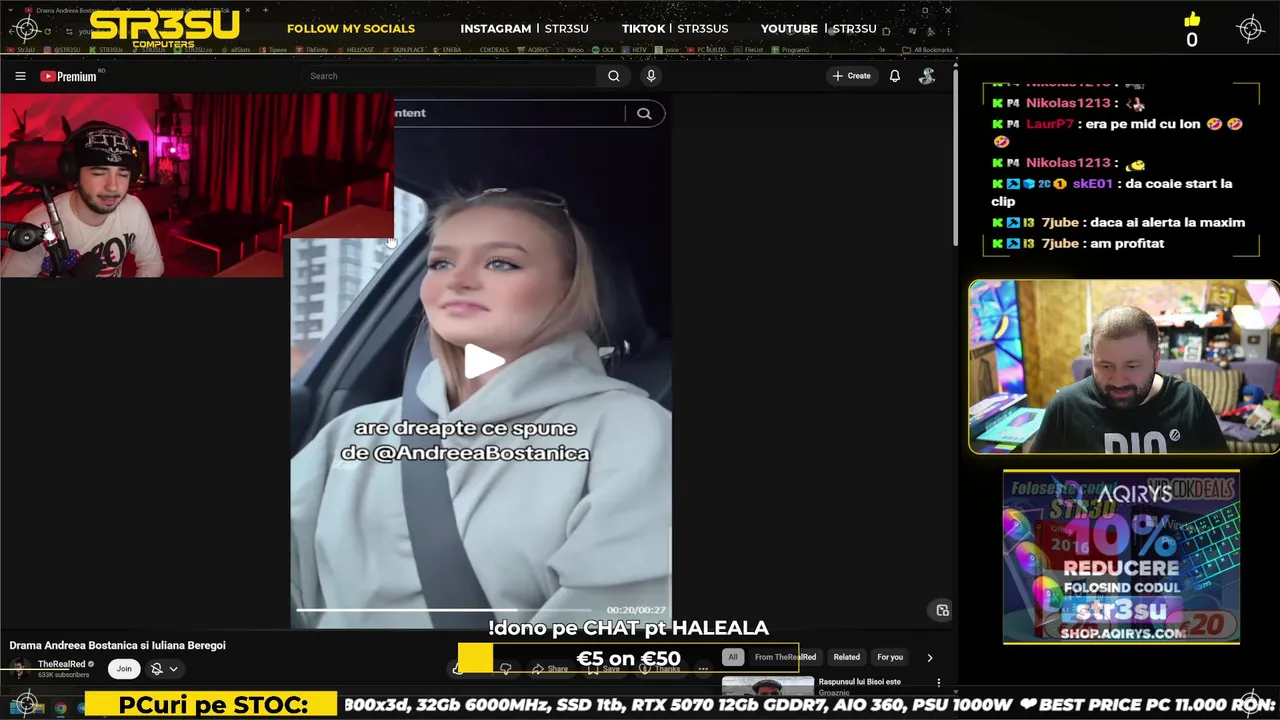Click the YouTube search magnifier button
The width and height of the screenshot is (1280, 720).
click(x=614, y=76)
